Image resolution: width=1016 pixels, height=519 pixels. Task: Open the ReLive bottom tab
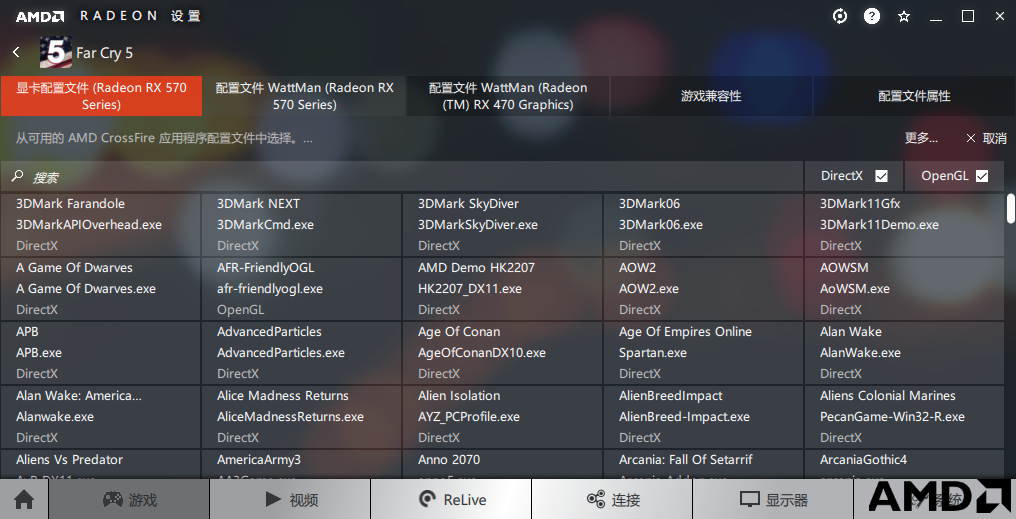[x=451, y=499]
